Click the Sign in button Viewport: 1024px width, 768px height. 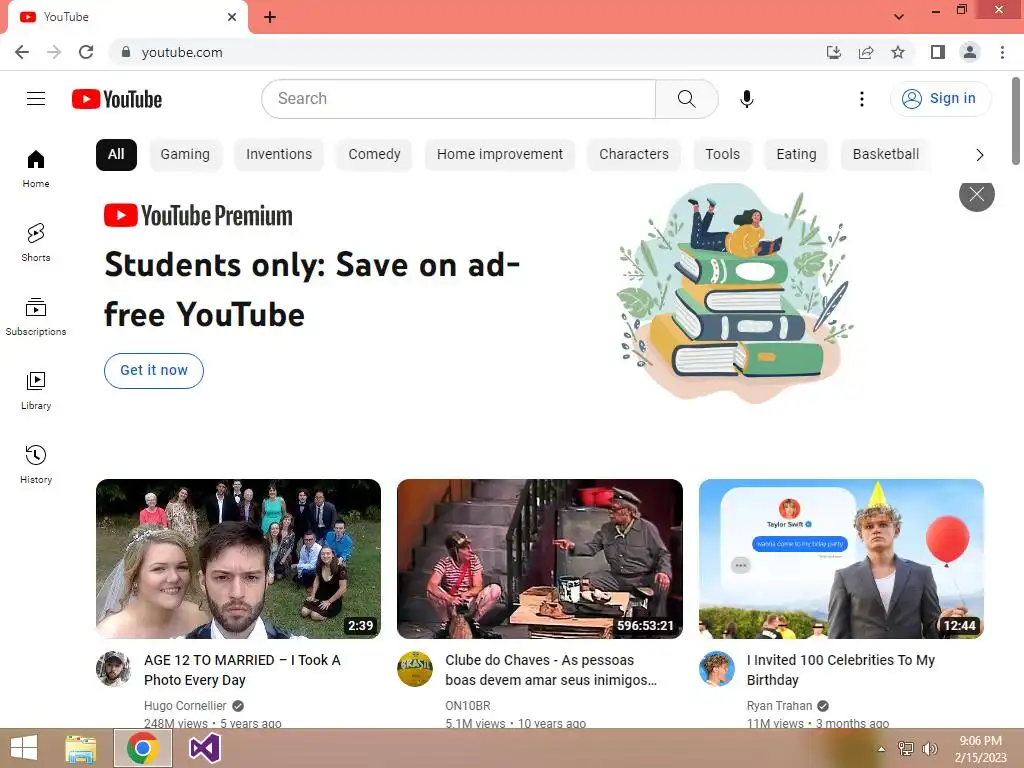(x=940, y=99)
